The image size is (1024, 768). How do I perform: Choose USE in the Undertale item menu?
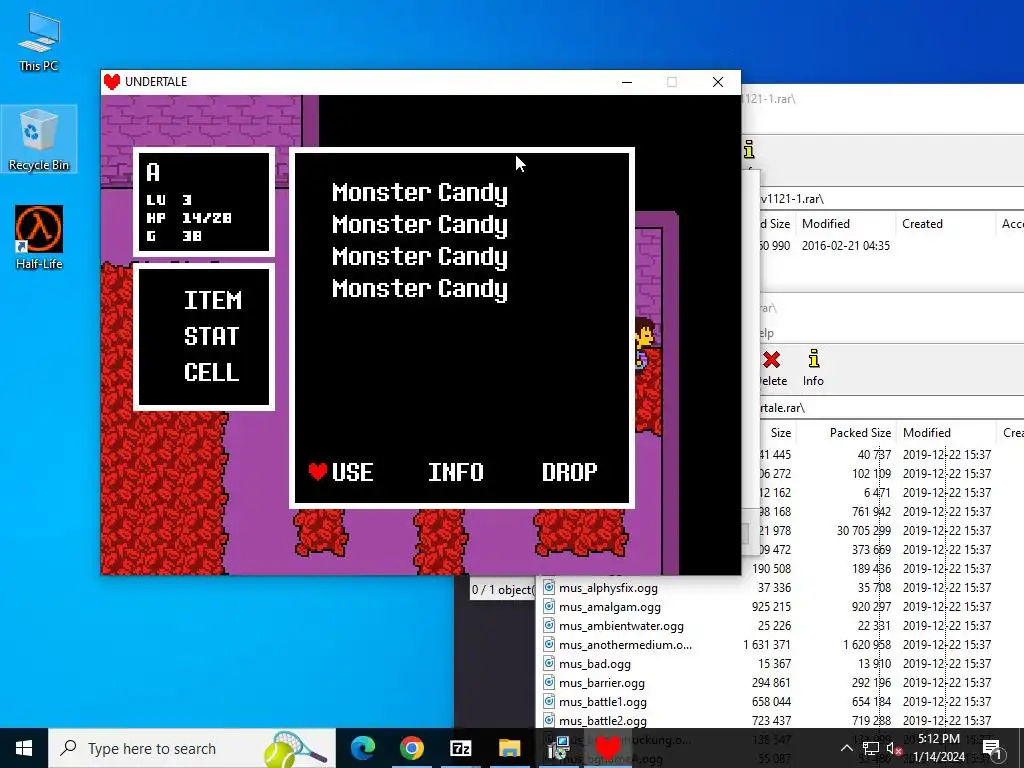point(352,472)
